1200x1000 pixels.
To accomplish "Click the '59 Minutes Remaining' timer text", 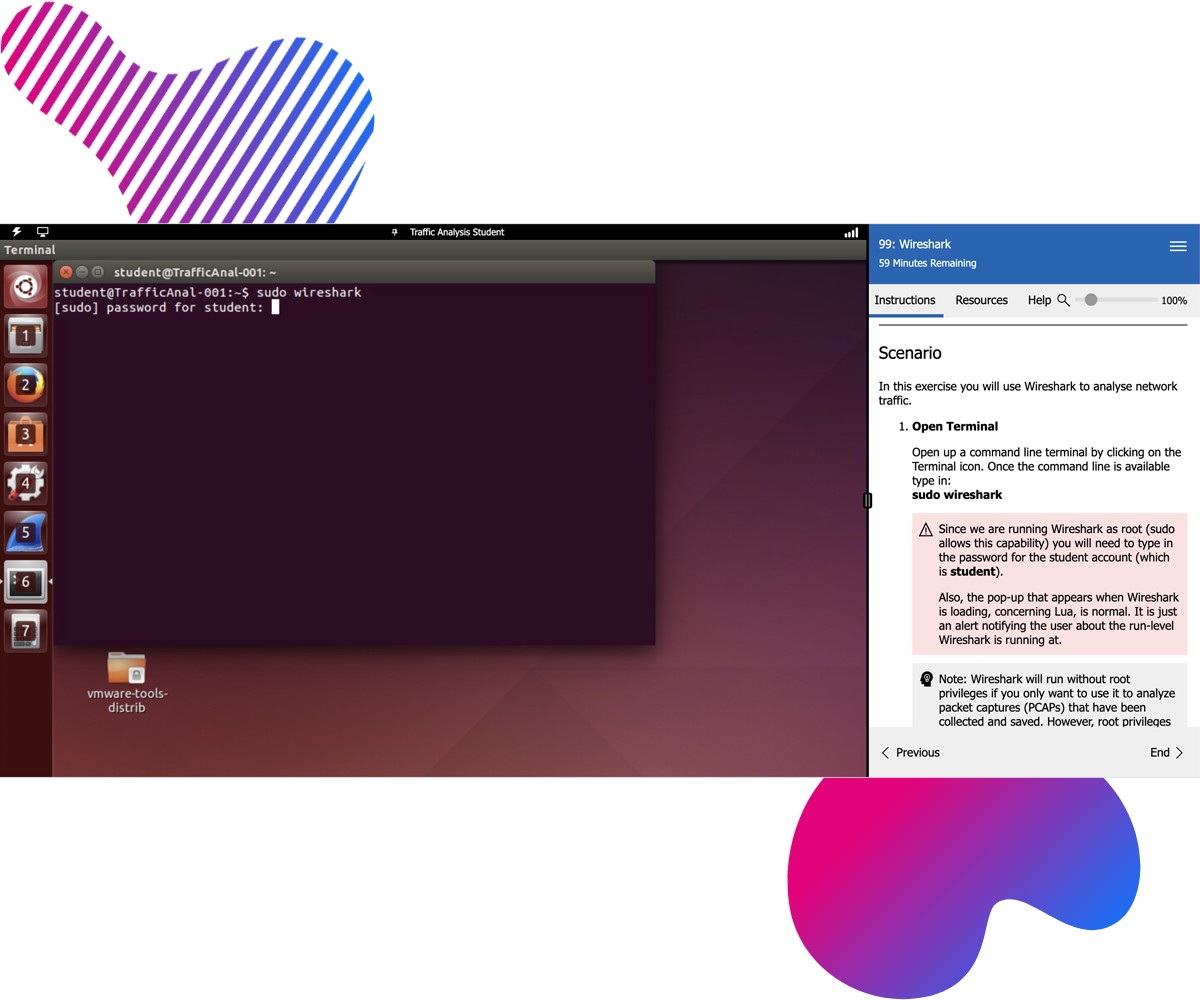I will pos(927,264).
